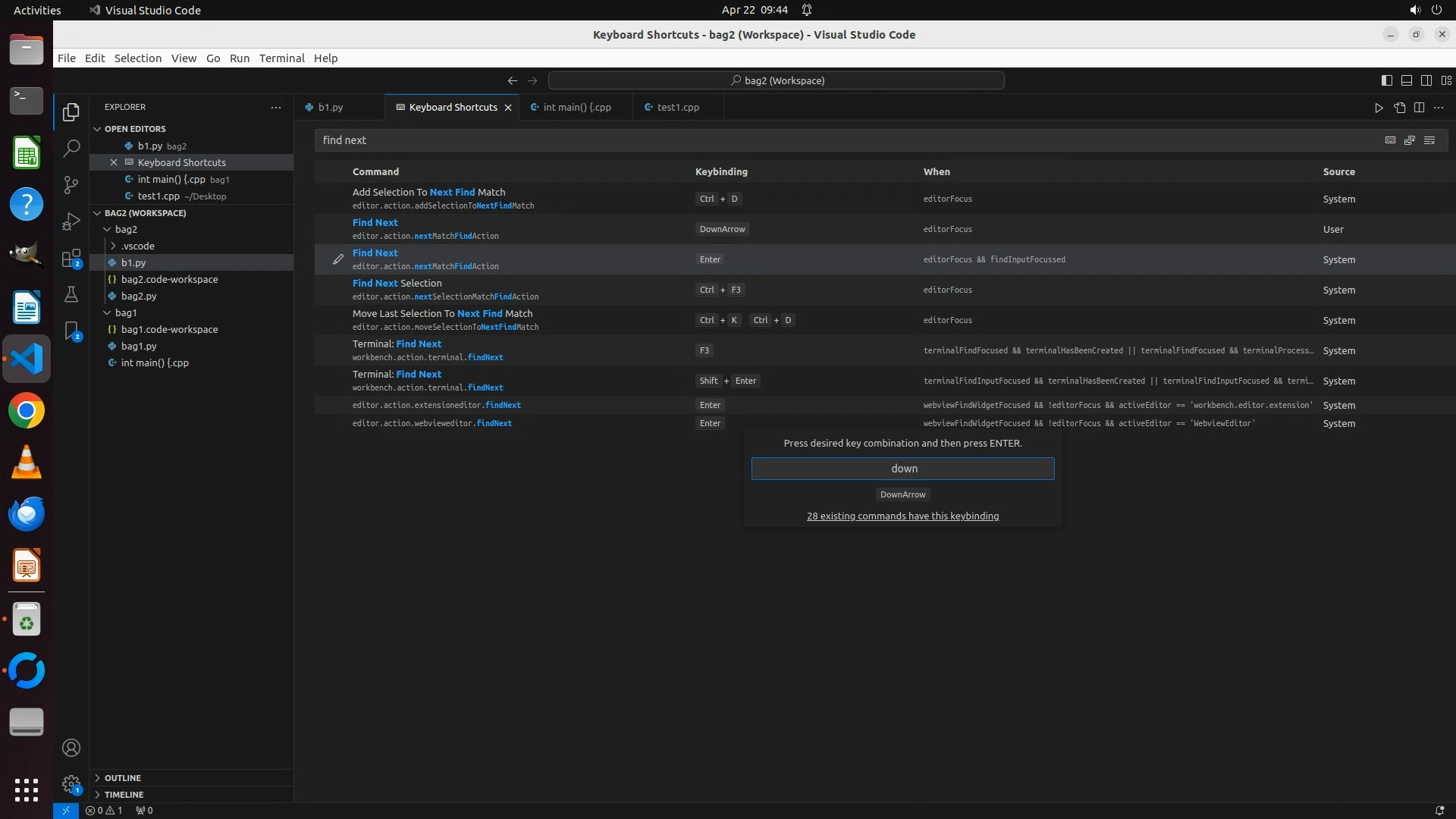
Task: Open Keyboard Shortcuts JSON file icon
Action: pos(1399,108)
